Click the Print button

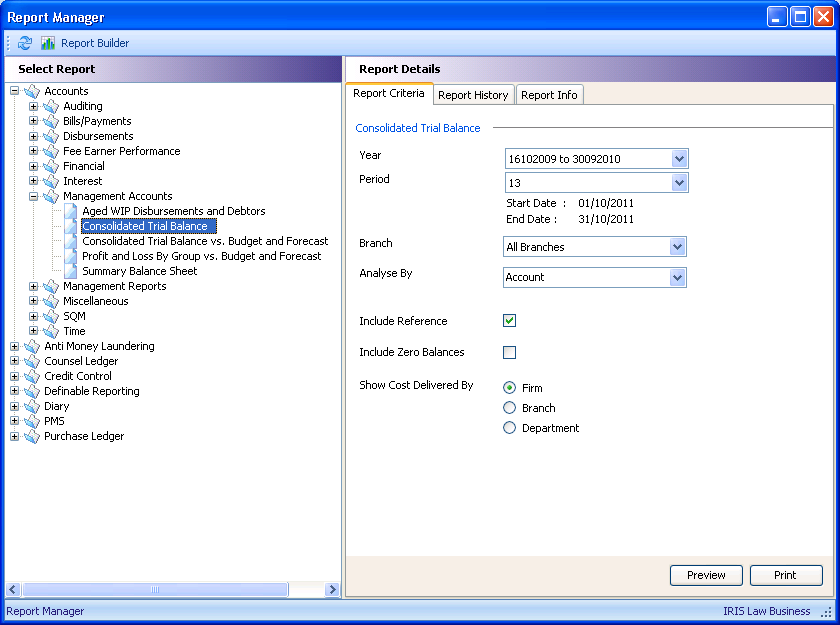click(x=786, y=575)
